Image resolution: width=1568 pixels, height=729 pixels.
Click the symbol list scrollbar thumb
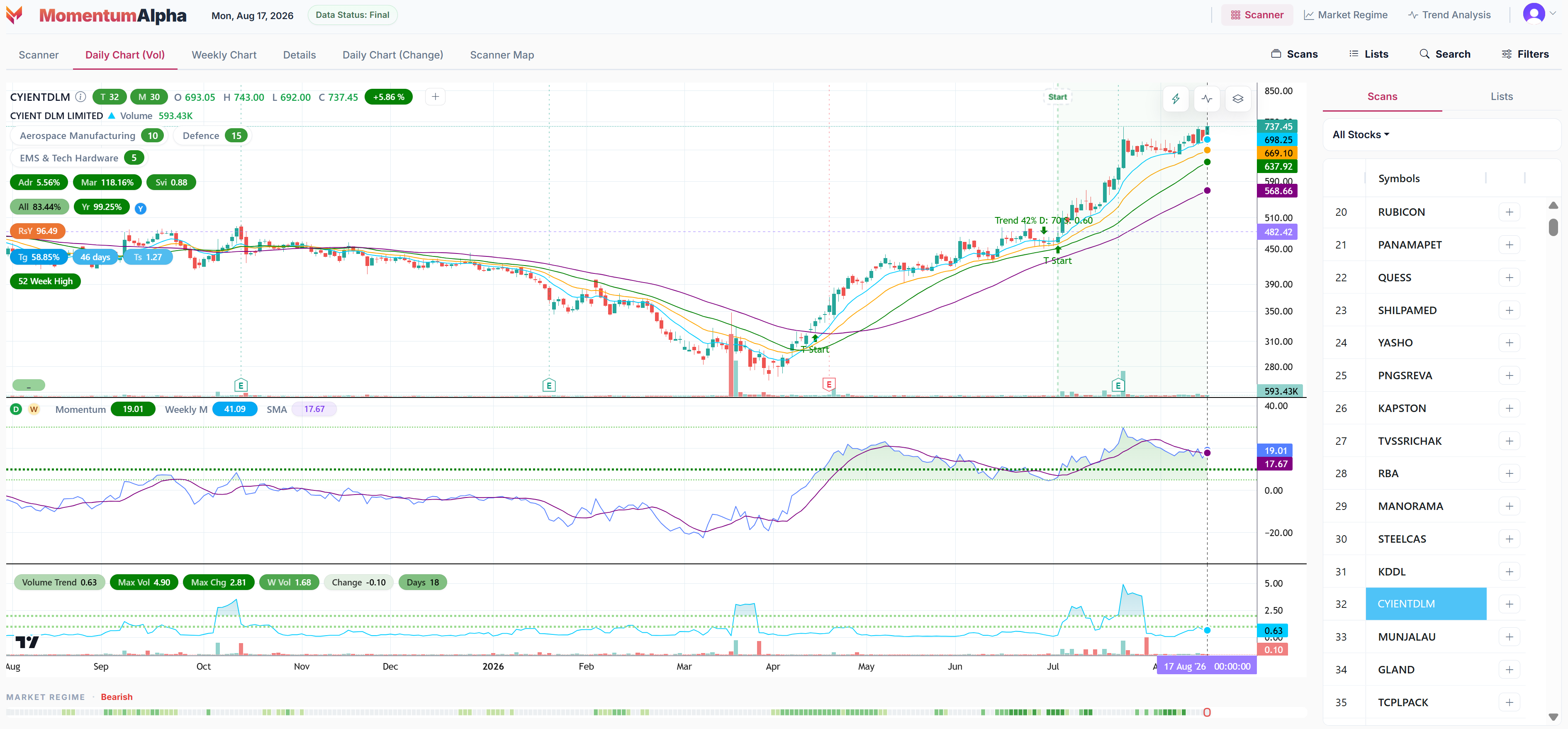pos(1553,227)
